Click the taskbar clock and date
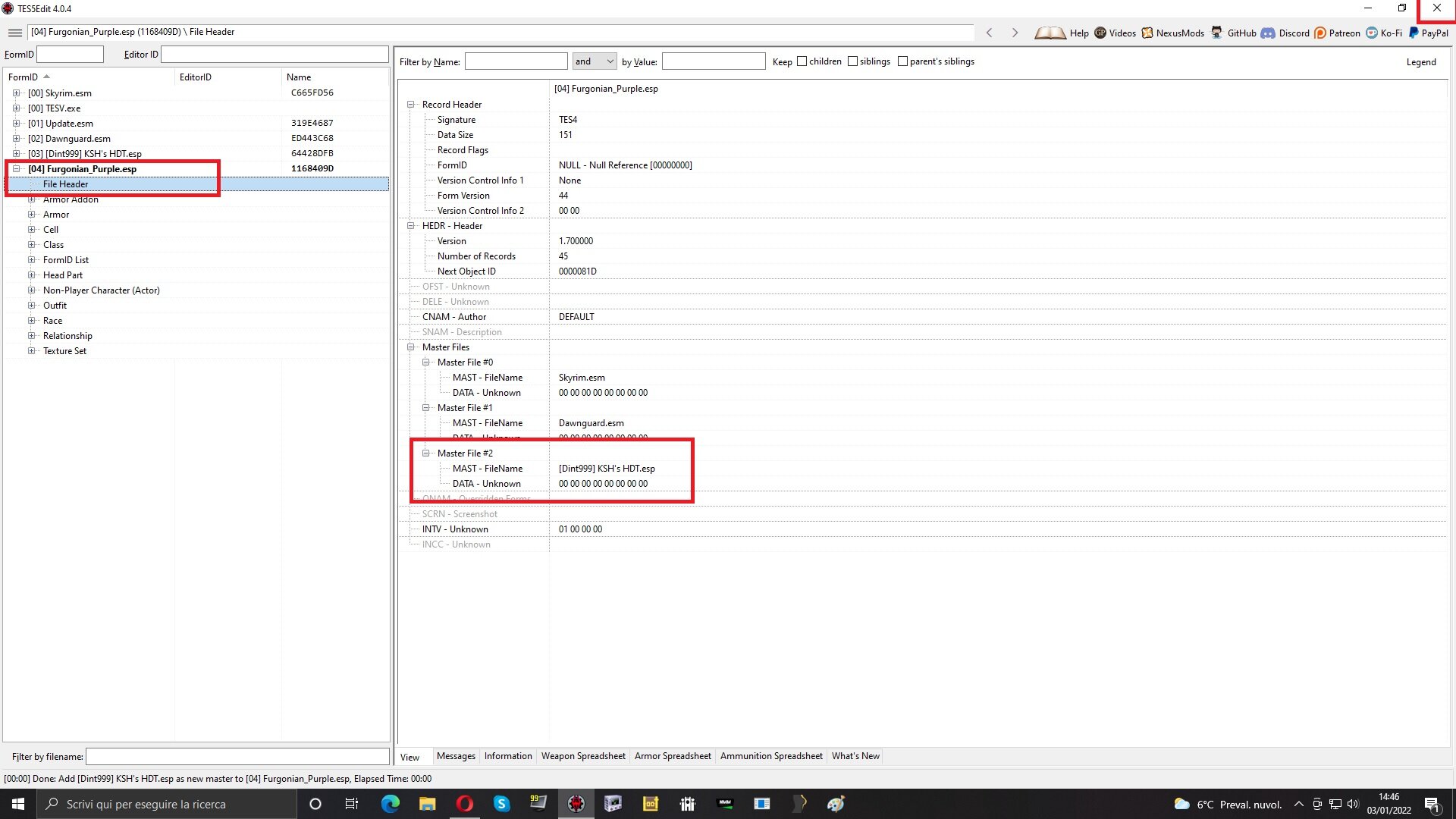Image resolution: width=1456 pixels, height=819 pixels. pos(1389,804)
